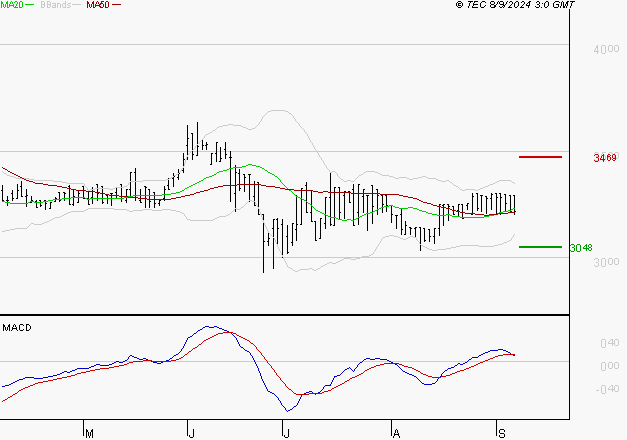Click the red resistance line at 3469

[540, 157]
